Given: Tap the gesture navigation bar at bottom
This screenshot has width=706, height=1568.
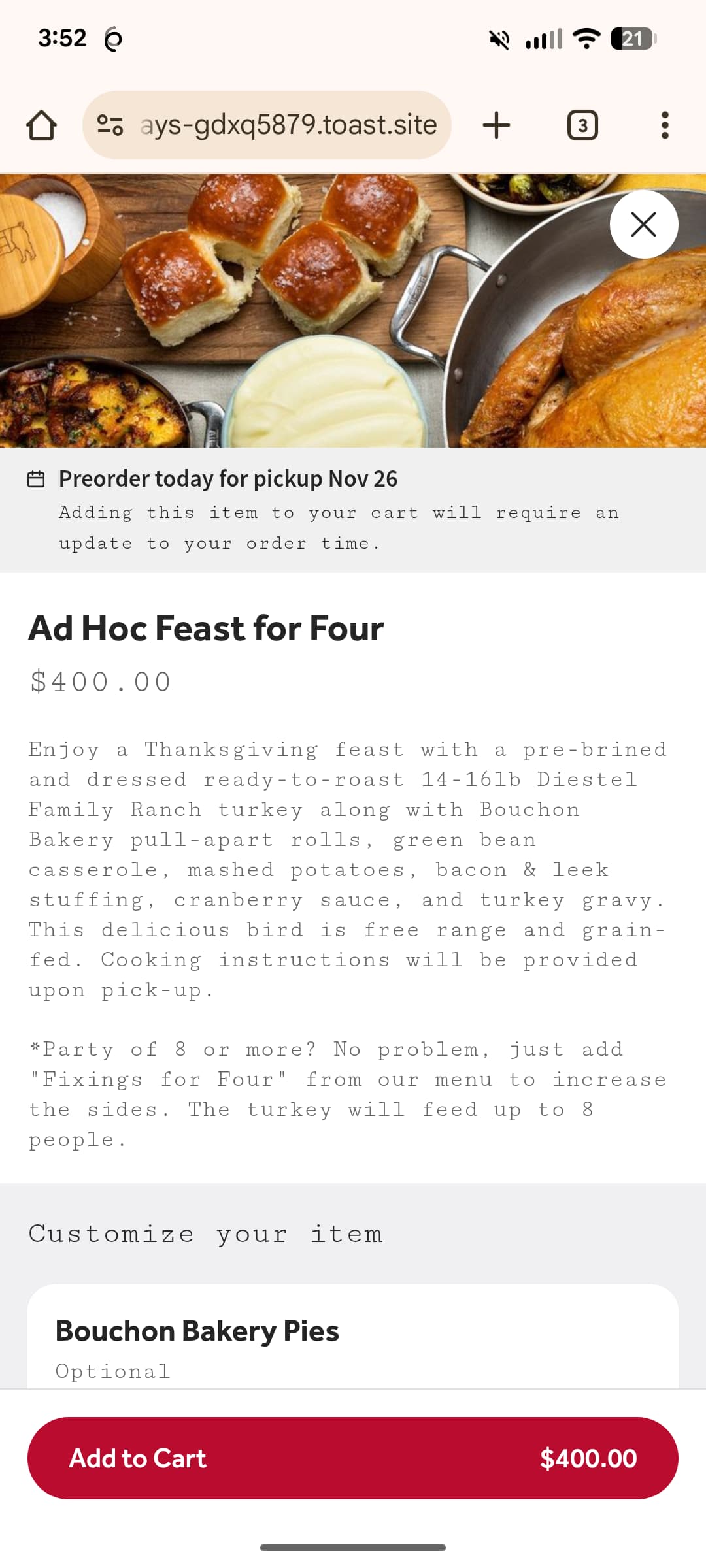Looking at the screenshot, I should click(x=353, y=1547).
